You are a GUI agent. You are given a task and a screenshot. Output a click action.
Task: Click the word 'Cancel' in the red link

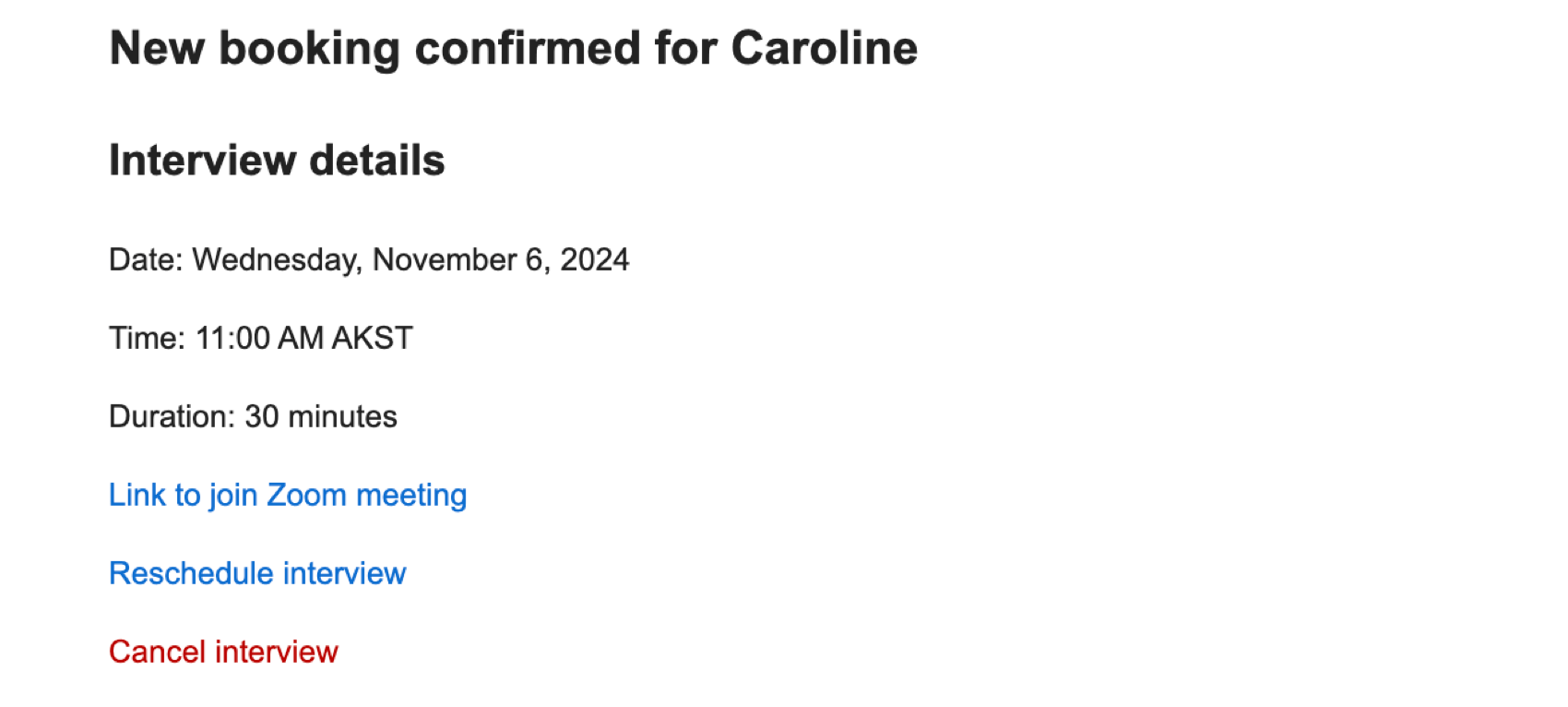(x=157, y=653)
